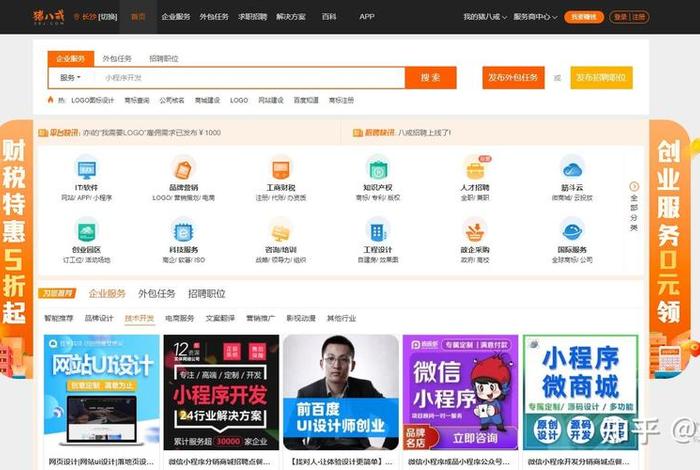Open the 政企采购 basket icon

[475, 231]
